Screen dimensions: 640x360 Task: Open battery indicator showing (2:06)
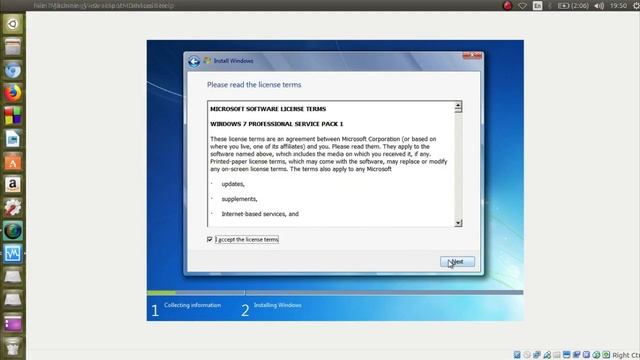tap(573, 6)
